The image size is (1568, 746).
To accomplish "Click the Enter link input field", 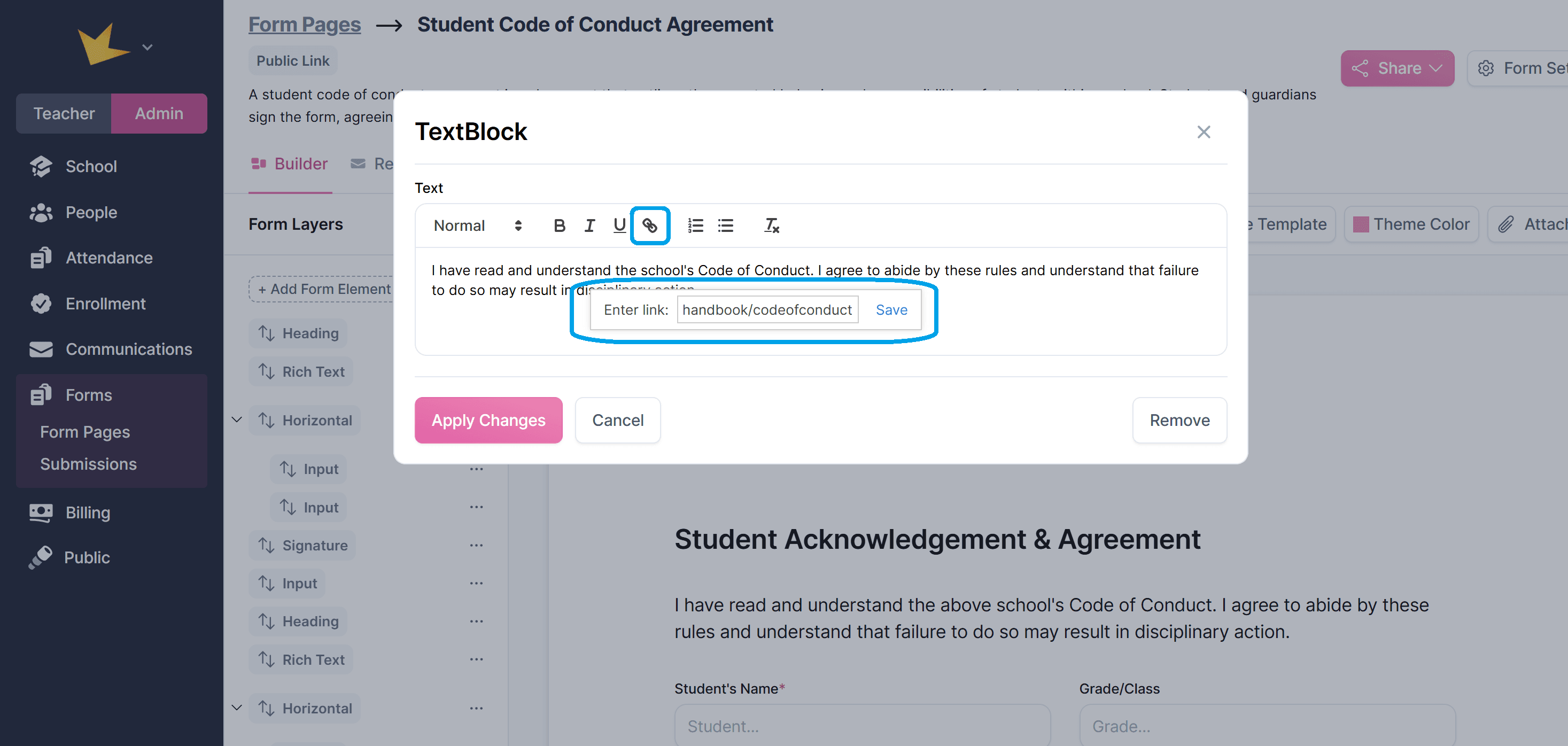I will [767, 310].
